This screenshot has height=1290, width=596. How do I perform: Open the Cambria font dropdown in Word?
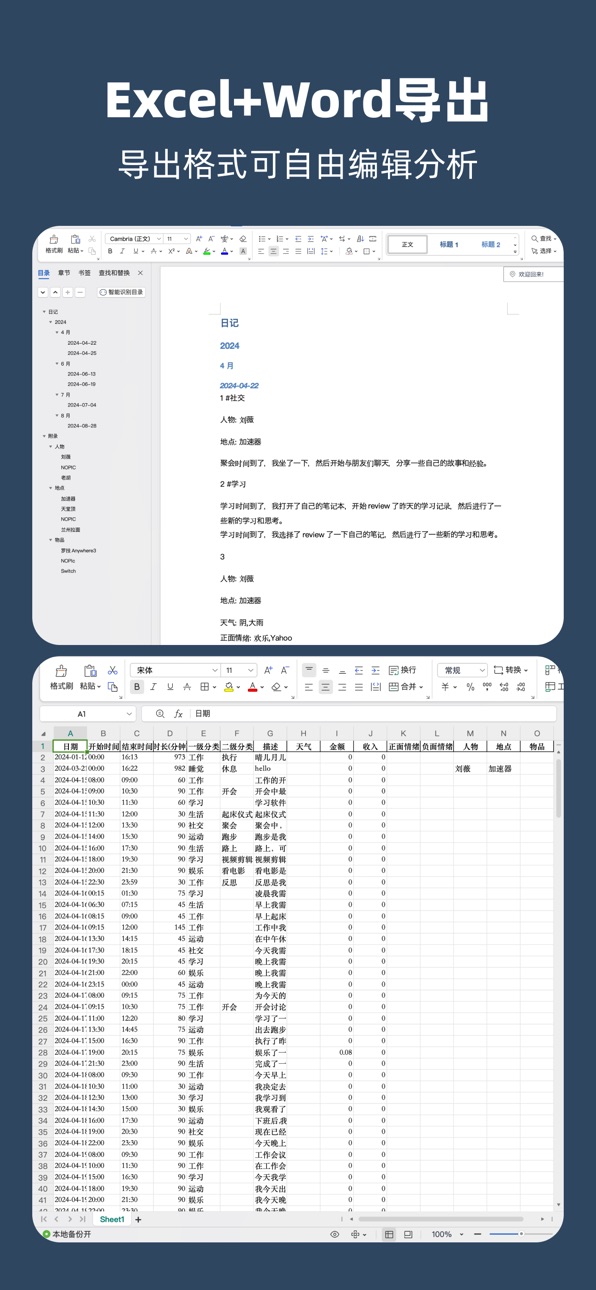pyautogui.click(x=157, y=239)
